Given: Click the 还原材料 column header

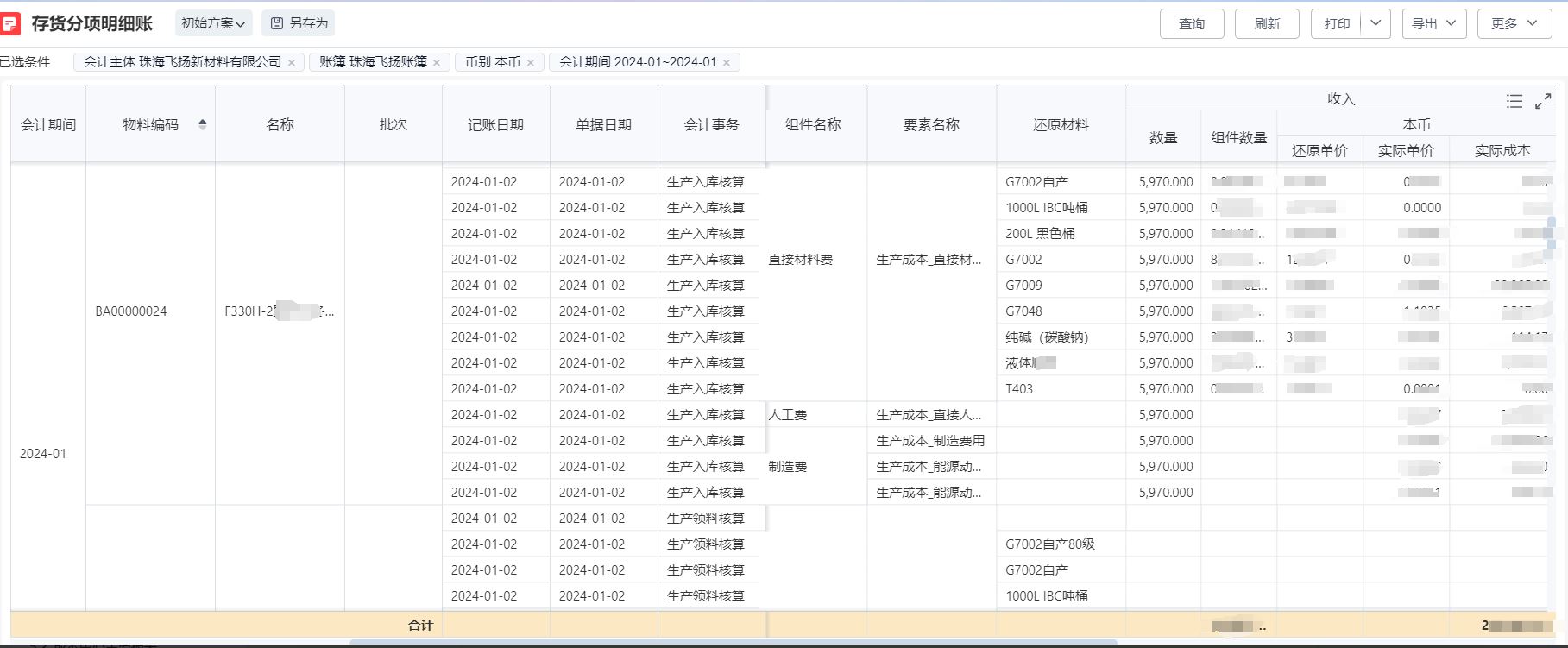Looking at the screenshot, I should [x=1061, y=124].
